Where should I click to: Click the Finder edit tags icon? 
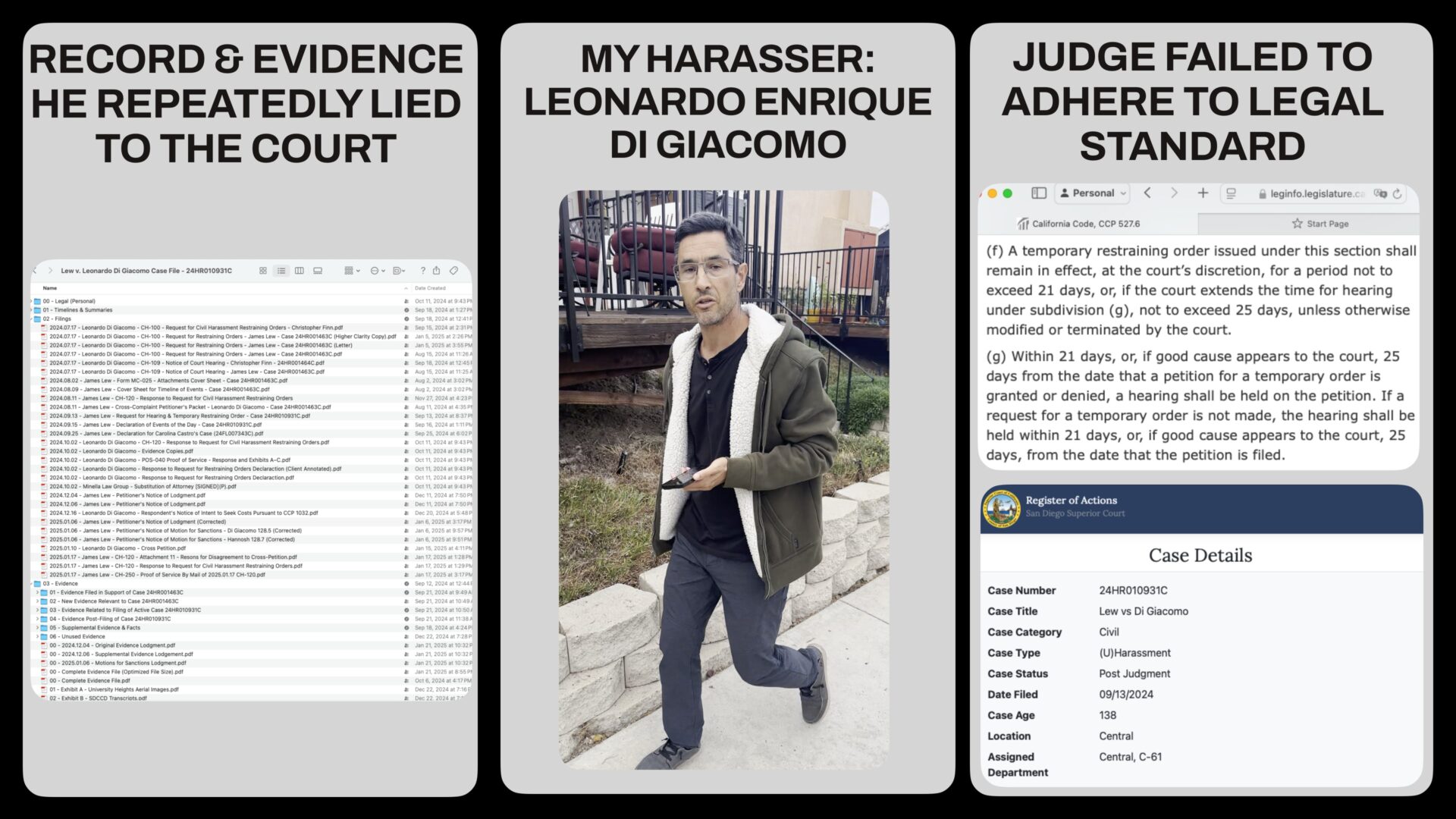coord(453,271)
